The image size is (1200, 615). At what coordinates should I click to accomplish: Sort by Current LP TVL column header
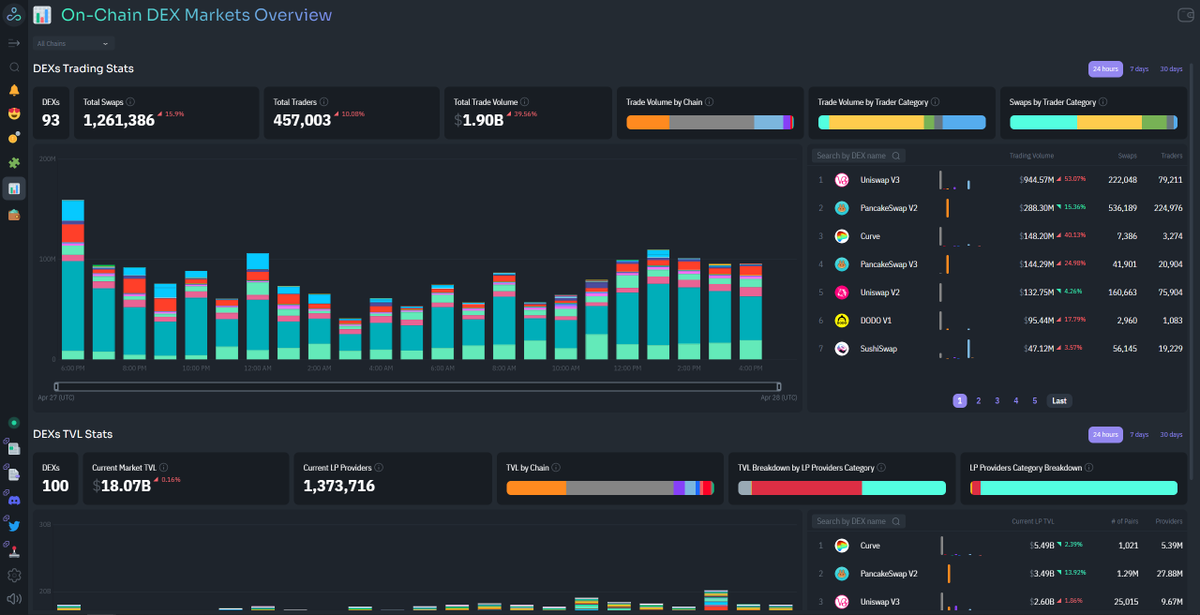click(x=1033, y=521)
